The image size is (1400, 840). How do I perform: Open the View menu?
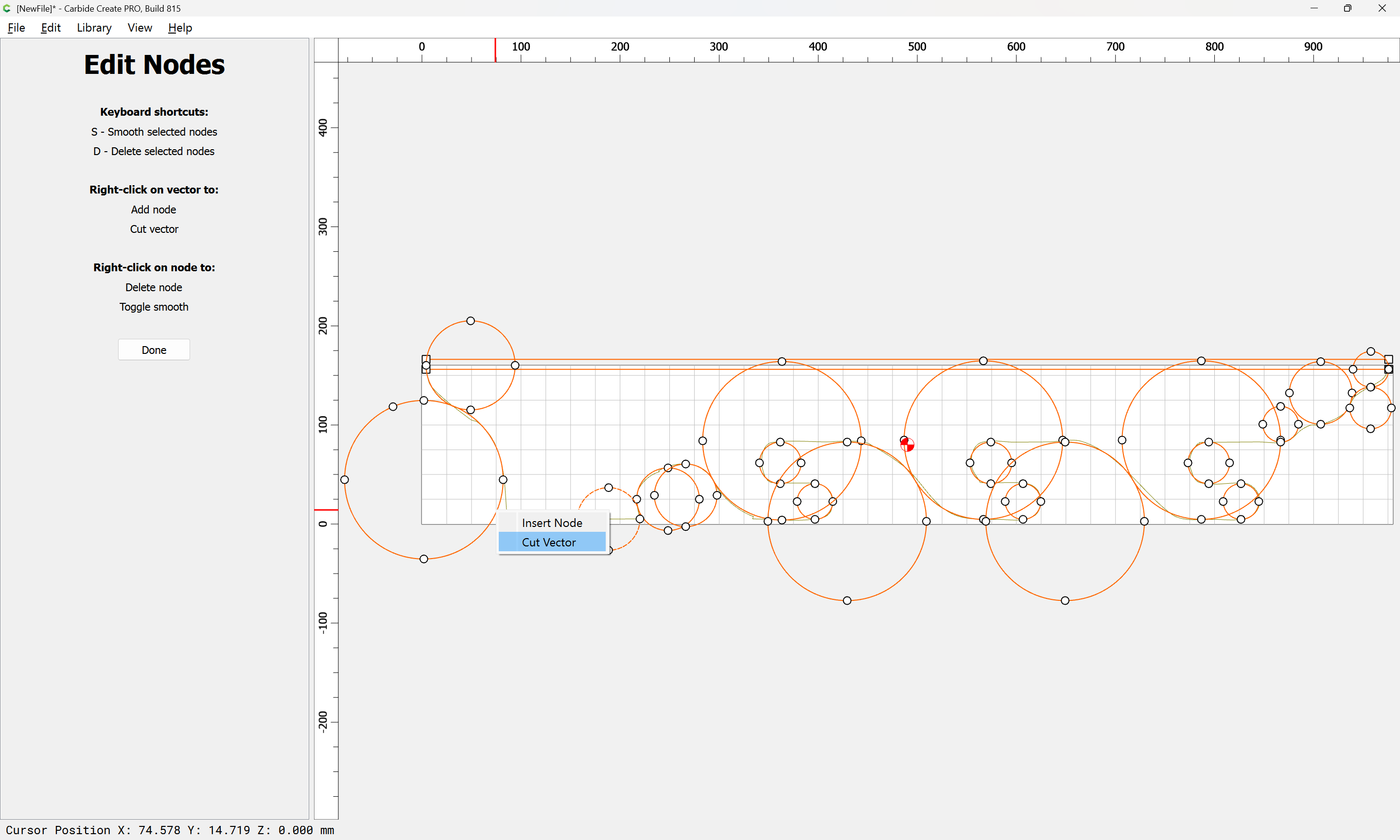pyautogui.click(x=139, y=28)
